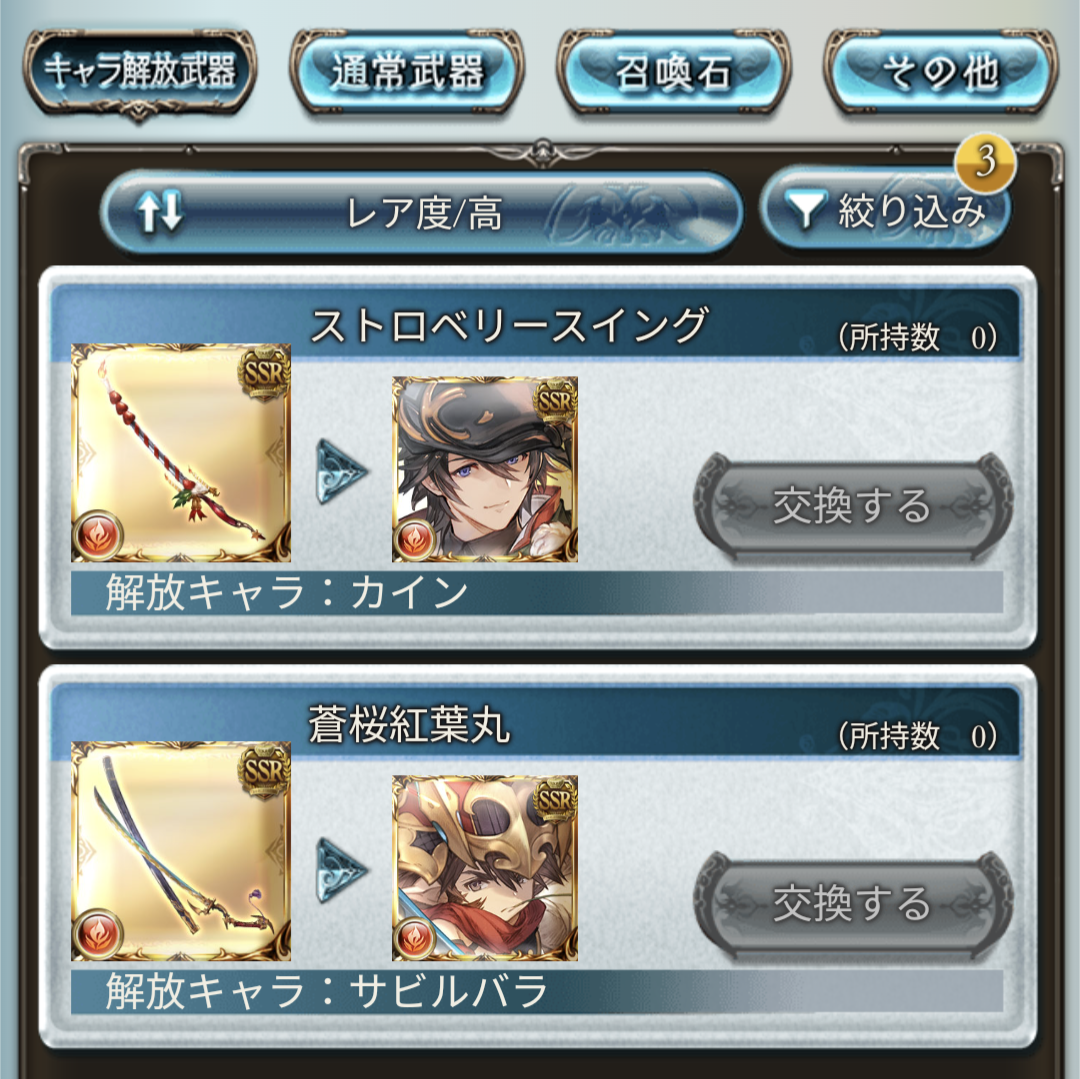Open the その他 tab

[x=940, y=72]
